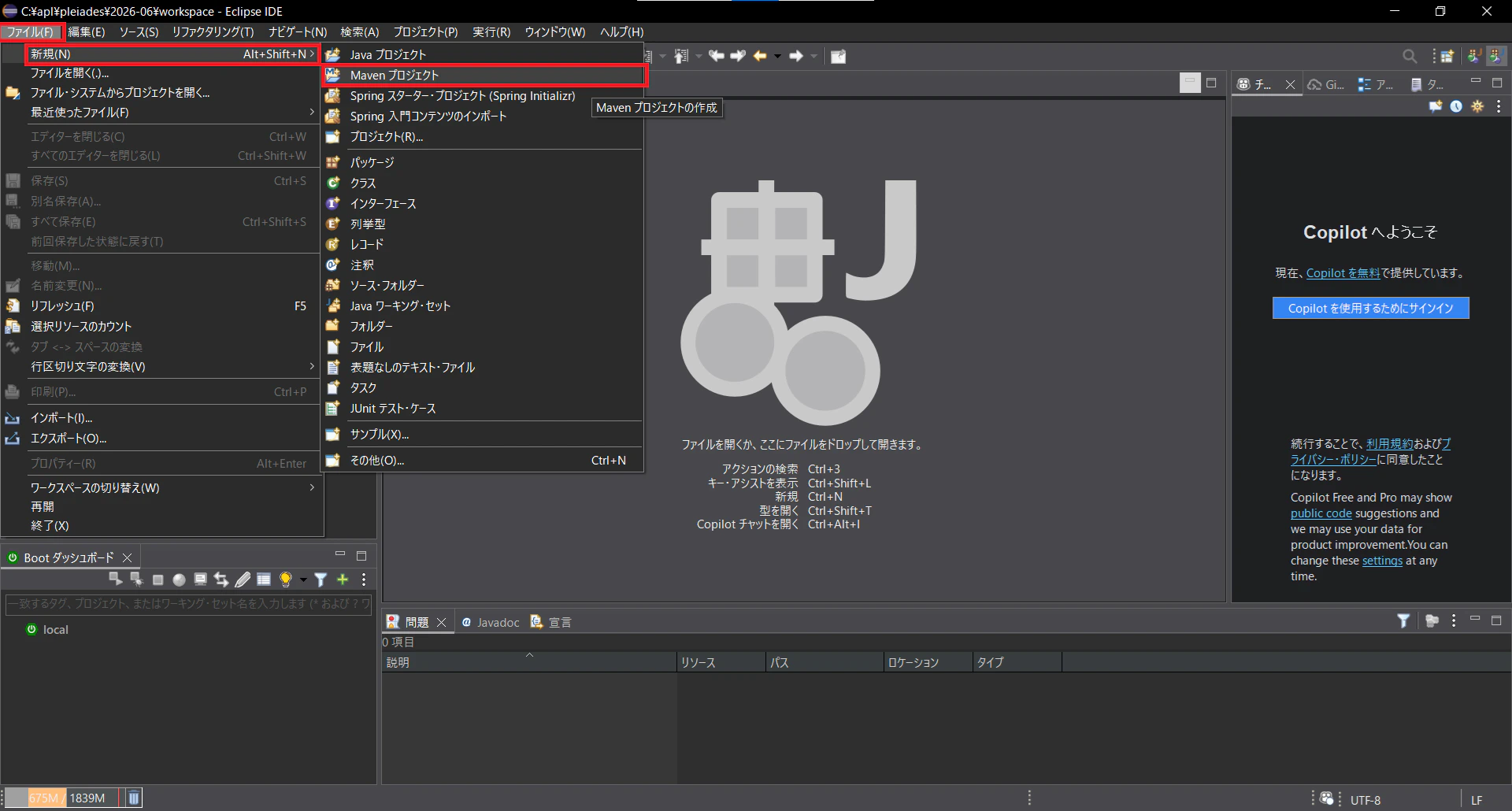The height and width of the screenshot is (811, 1512).
Task: Switch to the Gi... tab
Action: coord(1327,84)
